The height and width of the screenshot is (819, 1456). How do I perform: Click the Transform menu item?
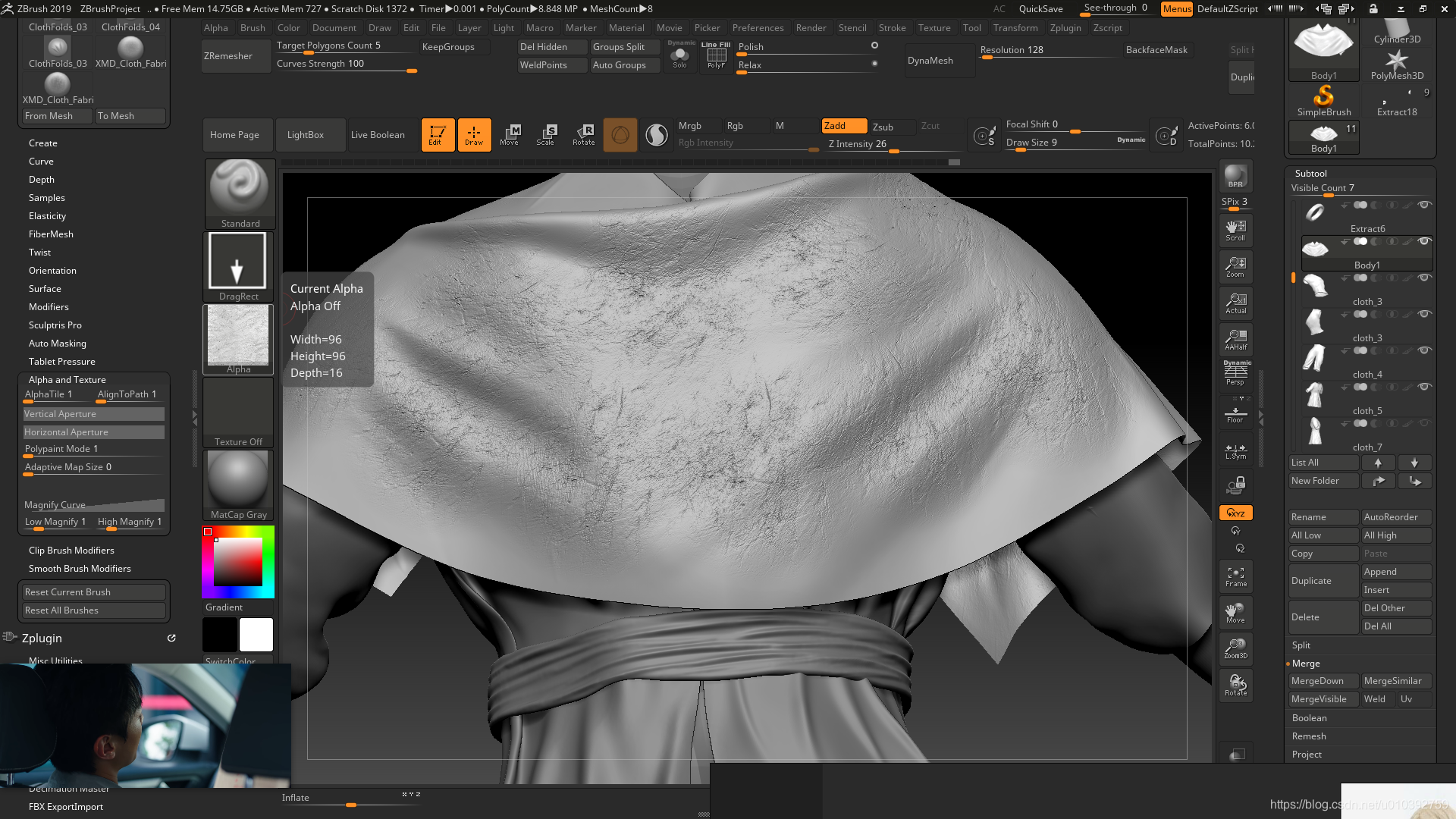click(x=1014, y=27)
